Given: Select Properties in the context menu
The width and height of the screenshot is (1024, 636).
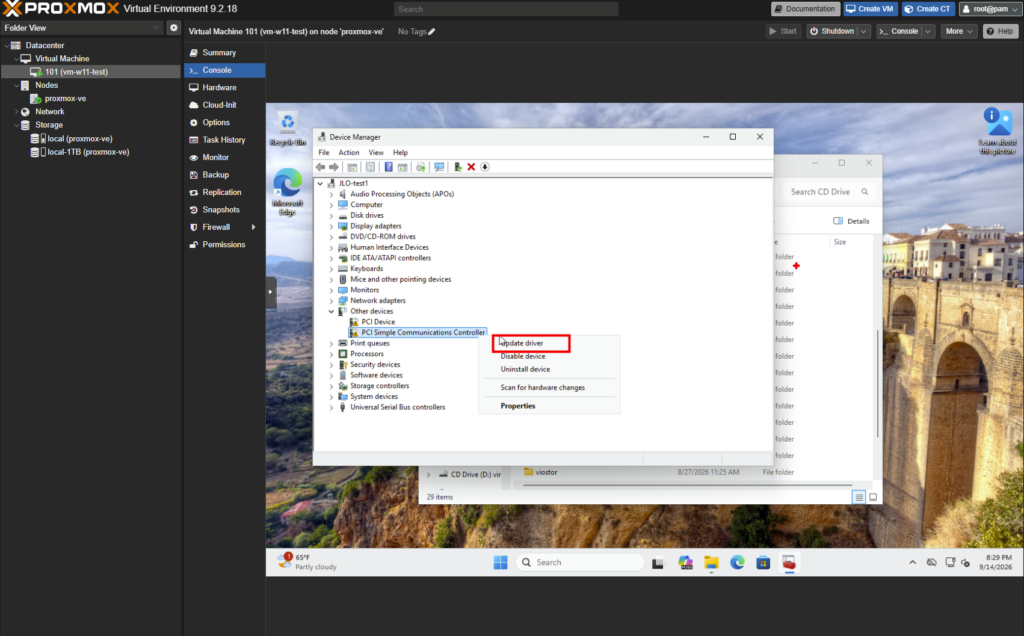Looking at the screenshot, I should coord(518,406).
